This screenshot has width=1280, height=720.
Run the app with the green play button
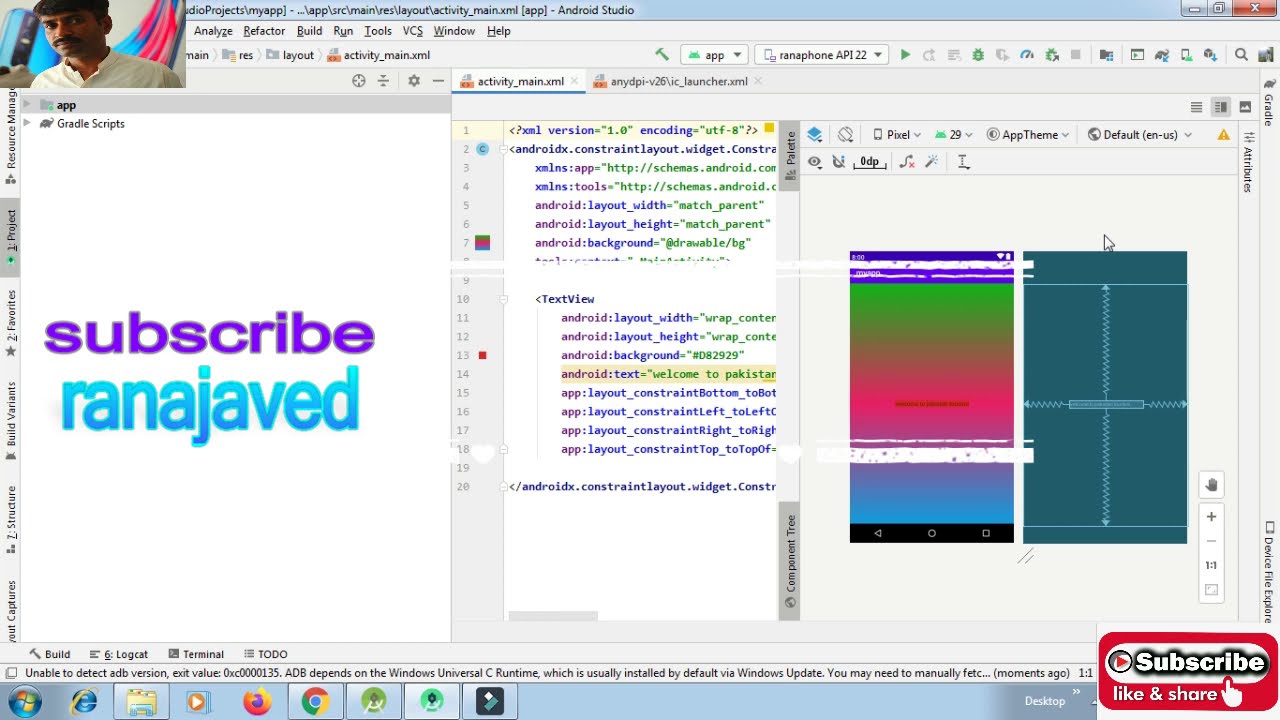(x=905, y=55)
